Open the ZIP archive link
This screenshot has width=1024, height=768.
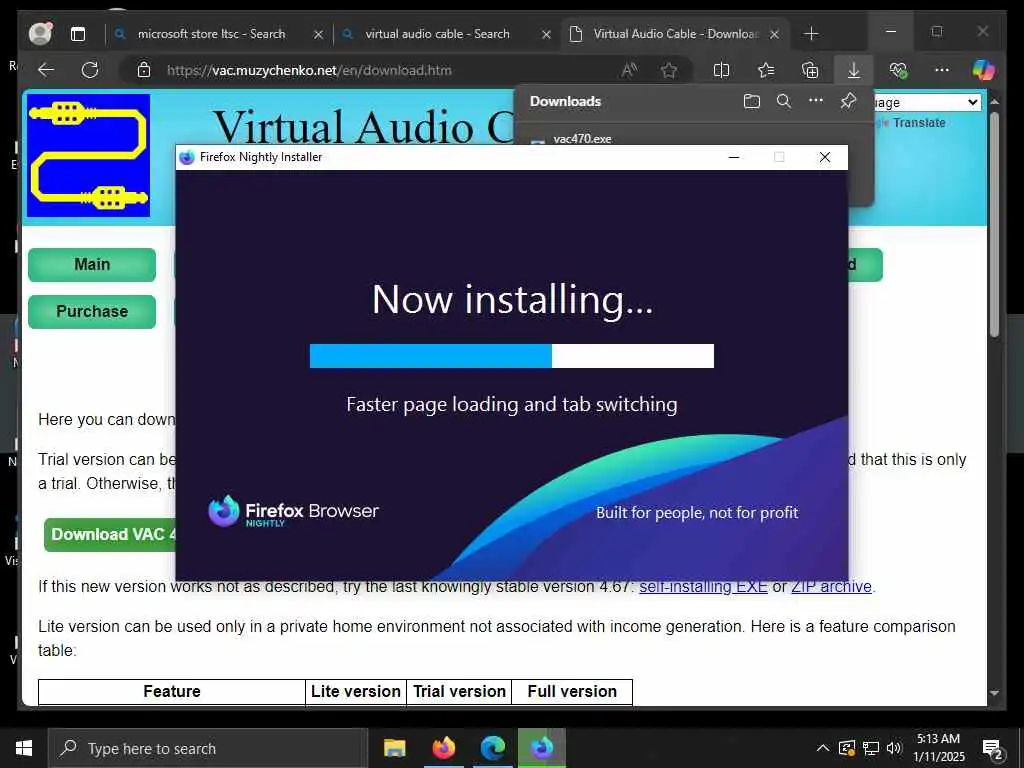point(831,586)
